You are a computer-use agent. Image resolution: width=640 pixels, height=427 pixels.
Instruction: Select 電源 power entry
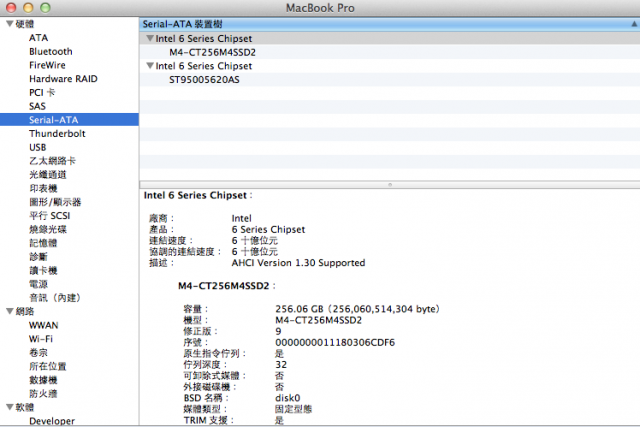[x=38, y=284]
